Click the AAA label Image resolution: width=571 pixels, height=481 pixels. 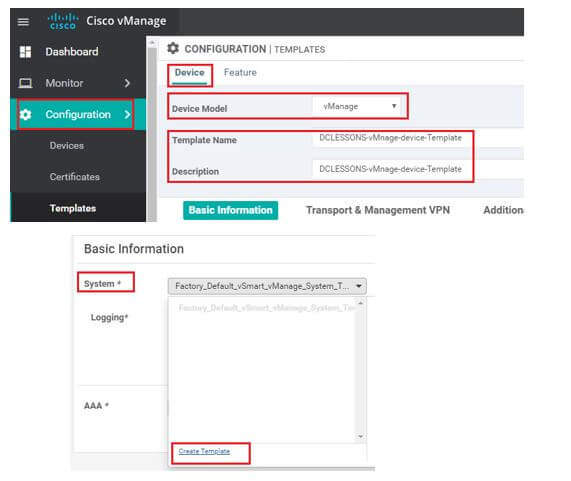point(97,405)
